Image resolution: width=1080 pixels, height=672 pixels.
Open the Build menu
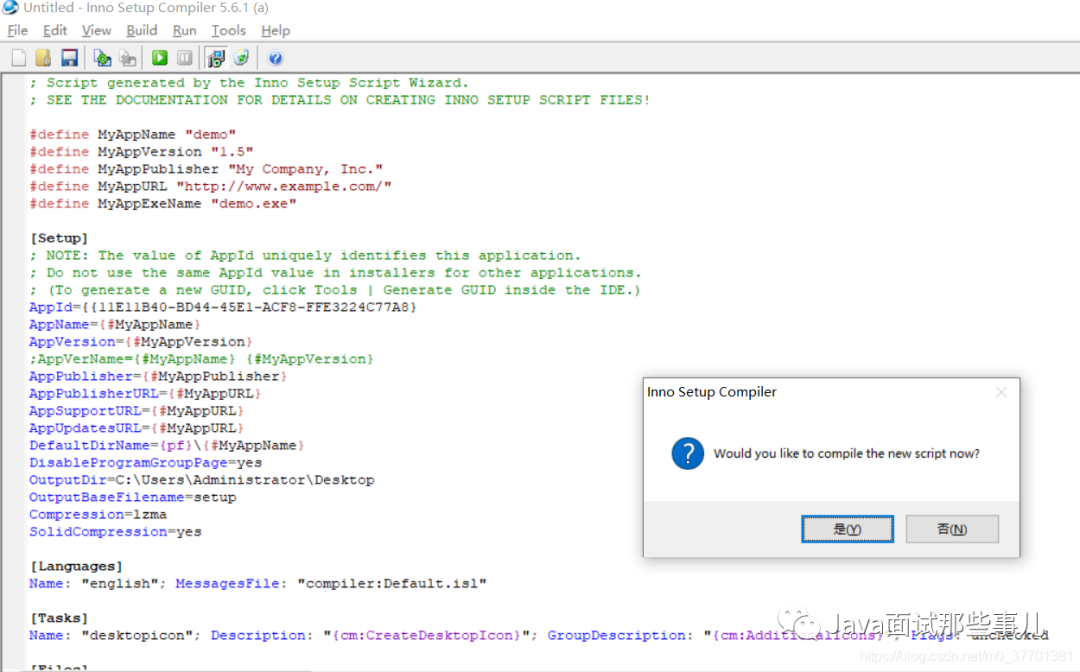pos(142,30)
